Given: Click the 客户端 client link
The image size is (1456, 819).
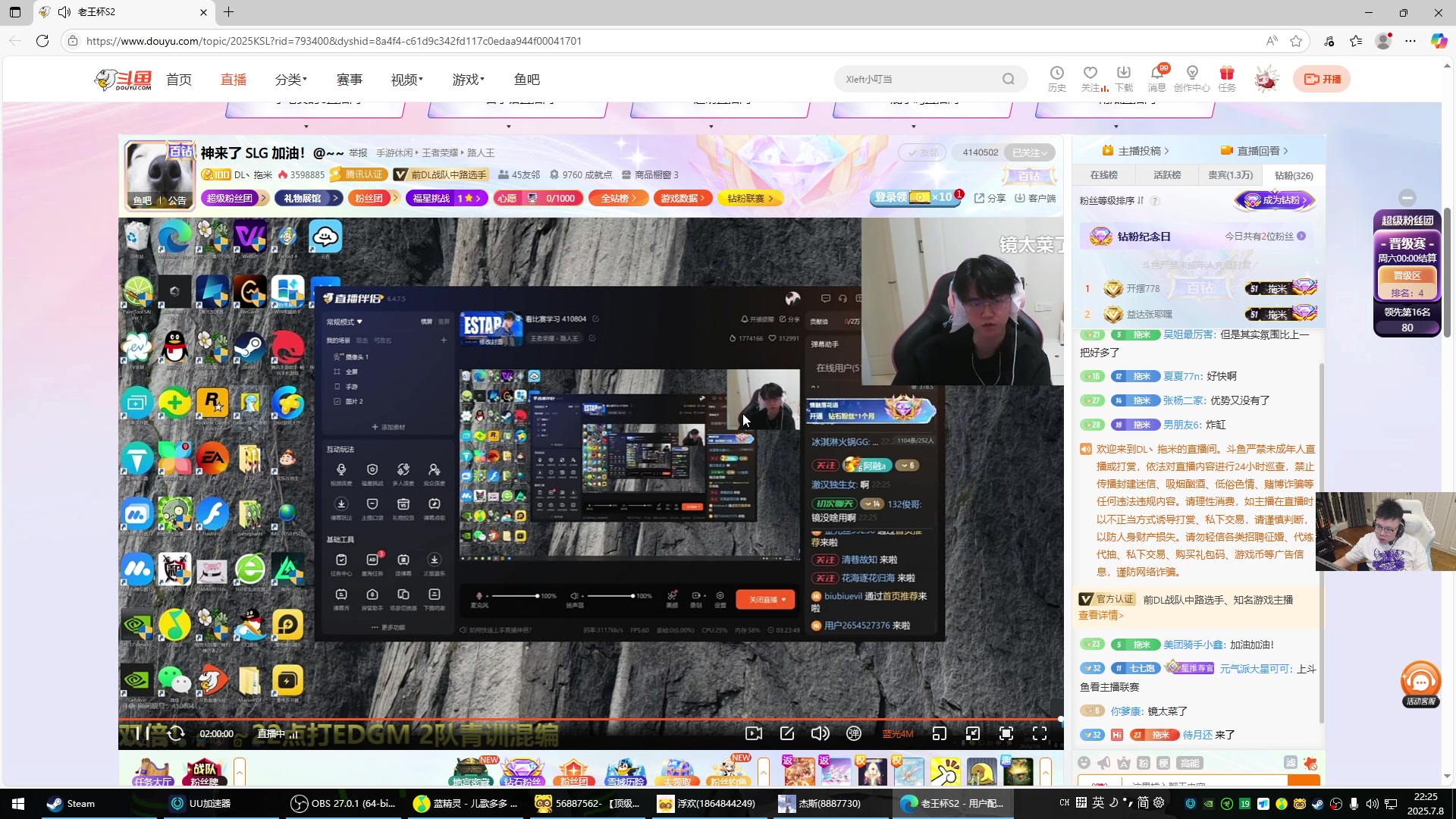Looking at the screenshot, I should coord(1035,198).
